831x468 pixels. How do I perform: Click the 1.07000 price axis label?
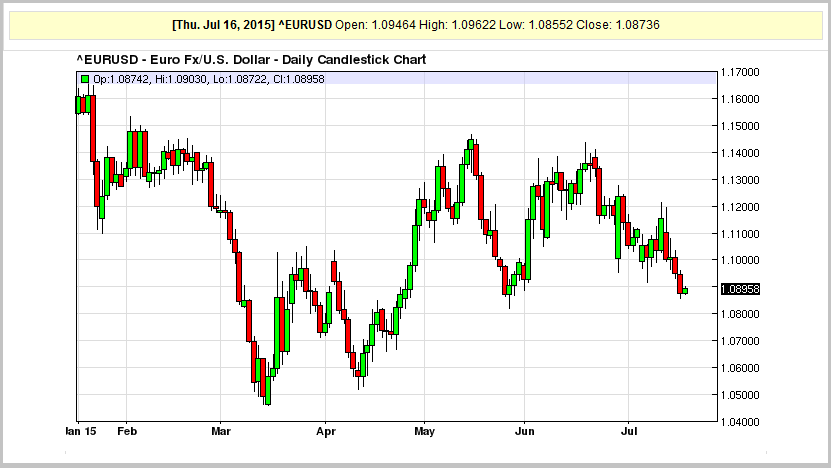[740, 341]
